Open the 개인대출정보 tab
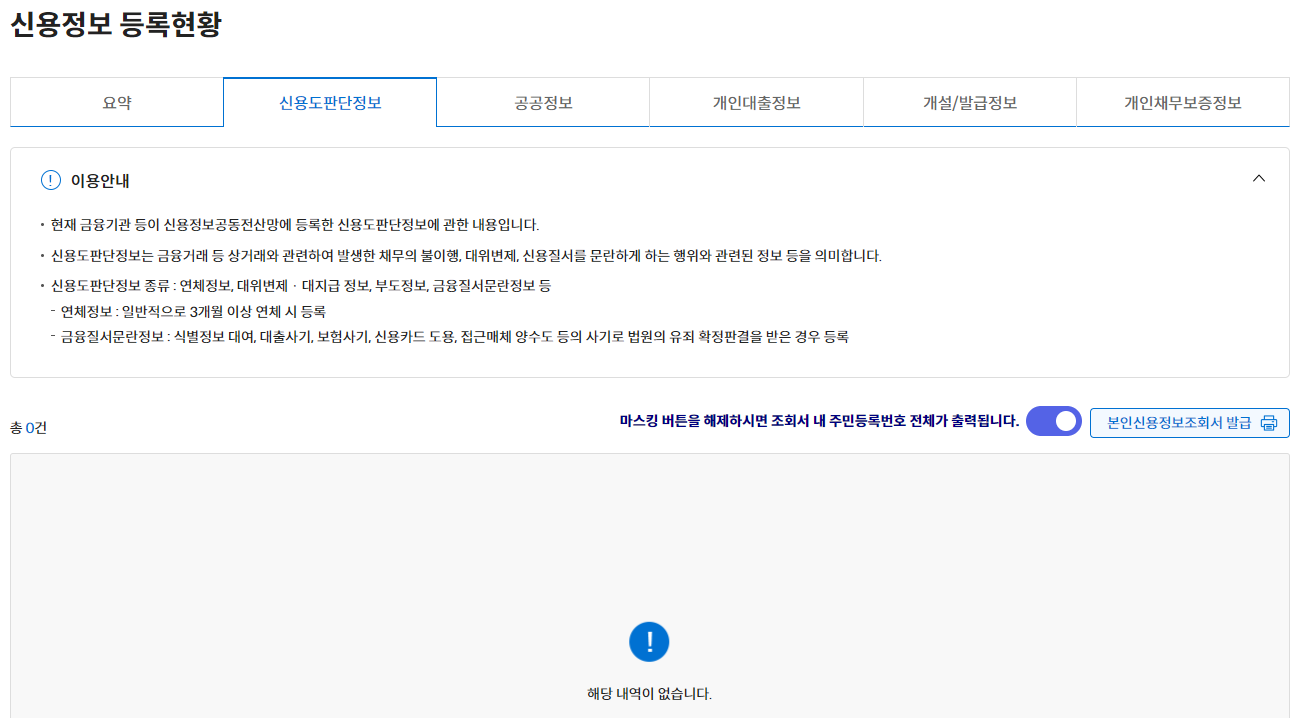 tap(756, 102)
